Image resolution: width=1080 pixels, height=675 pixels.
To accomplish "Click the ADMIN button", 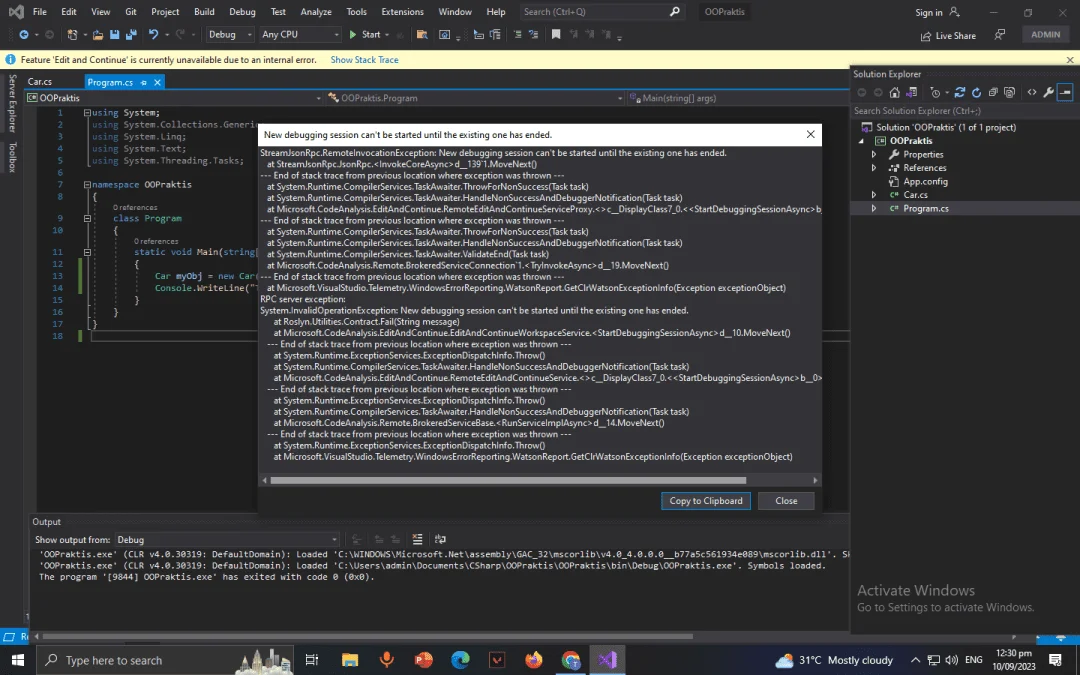I will click(x=1046, y=34).
